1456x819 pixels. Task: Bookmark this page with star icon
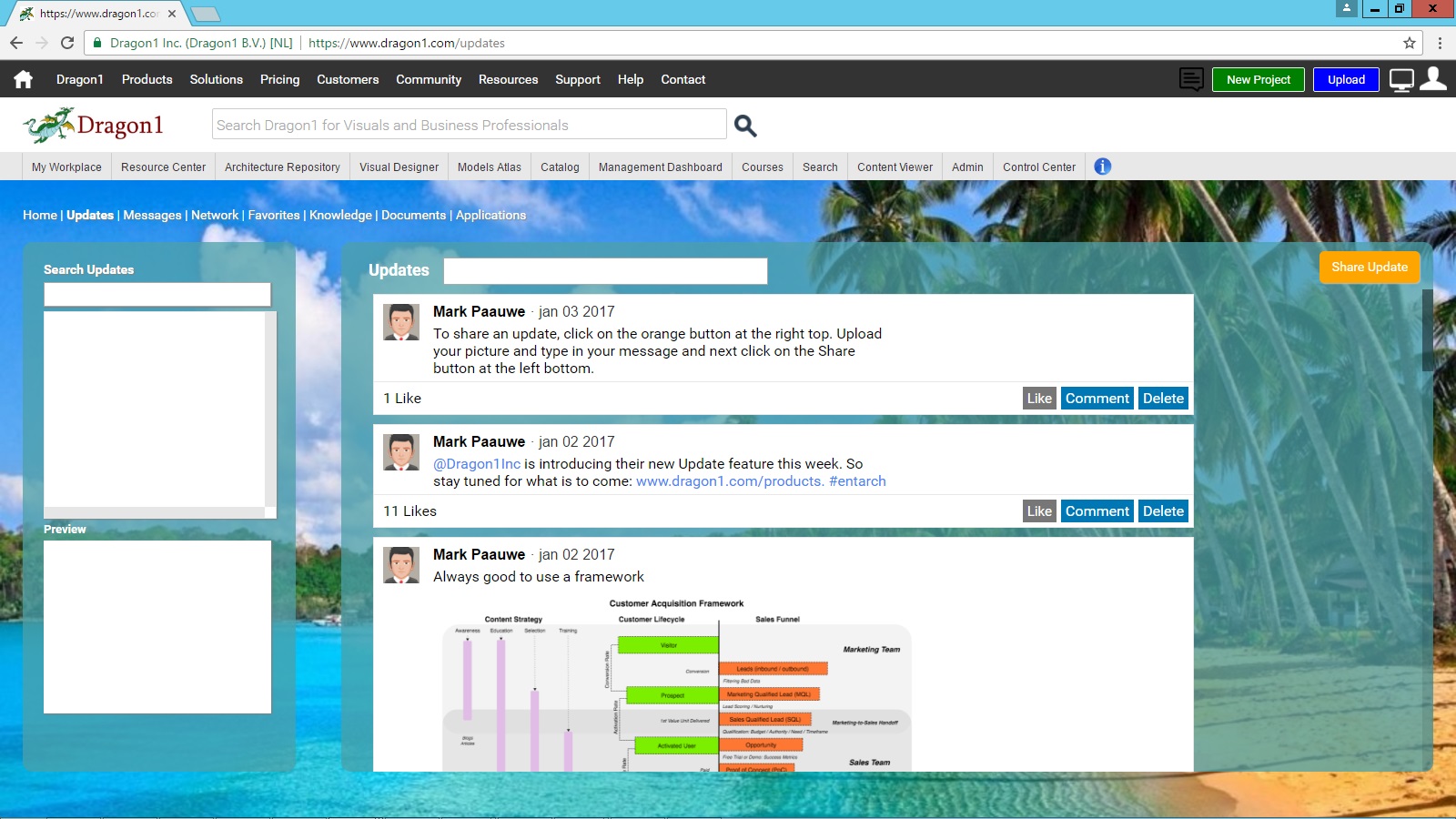[x=1410, y=43]
